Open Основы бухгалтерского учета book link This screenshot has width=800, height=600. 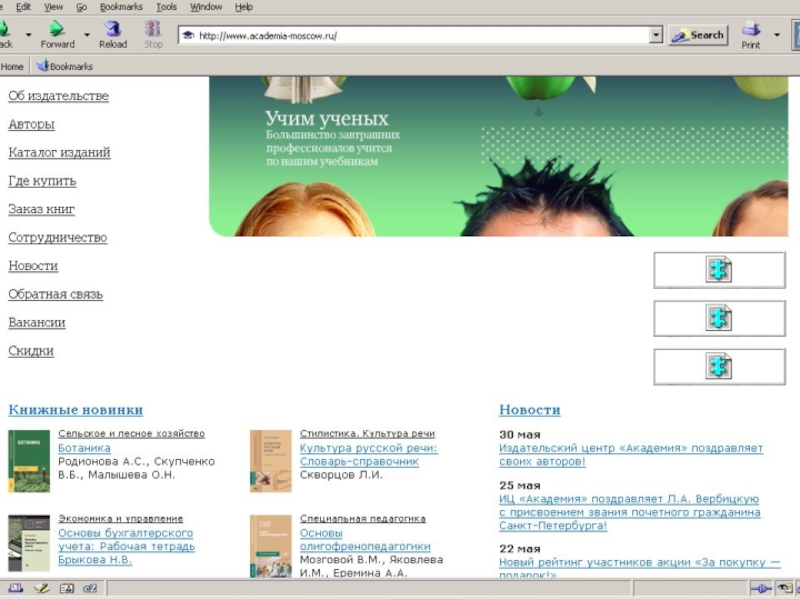[126, 546]
